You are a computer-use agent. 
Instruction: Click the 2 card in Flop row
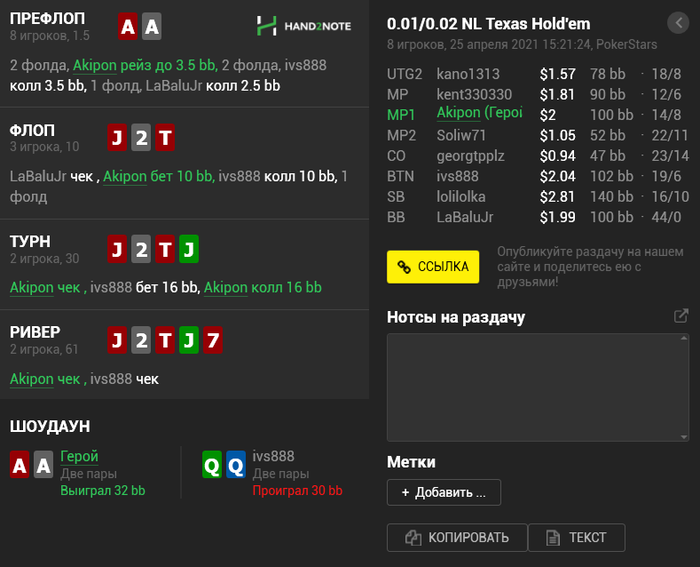tap(141, 138)
